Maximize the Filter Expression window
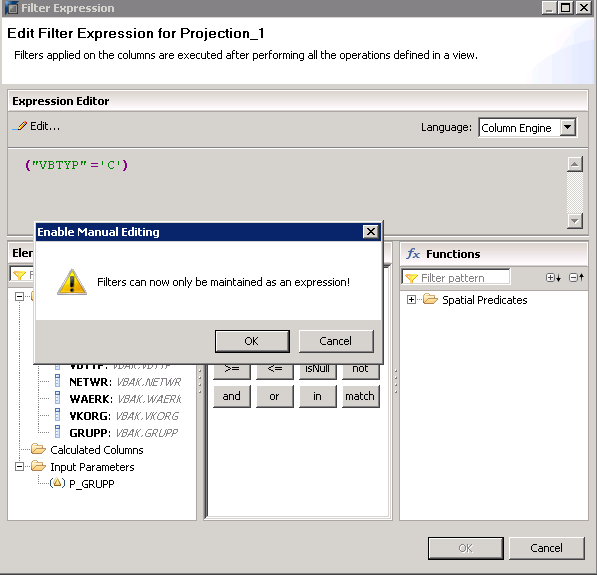This screenshot has height=575, width=597. click(x=566, y=8)
